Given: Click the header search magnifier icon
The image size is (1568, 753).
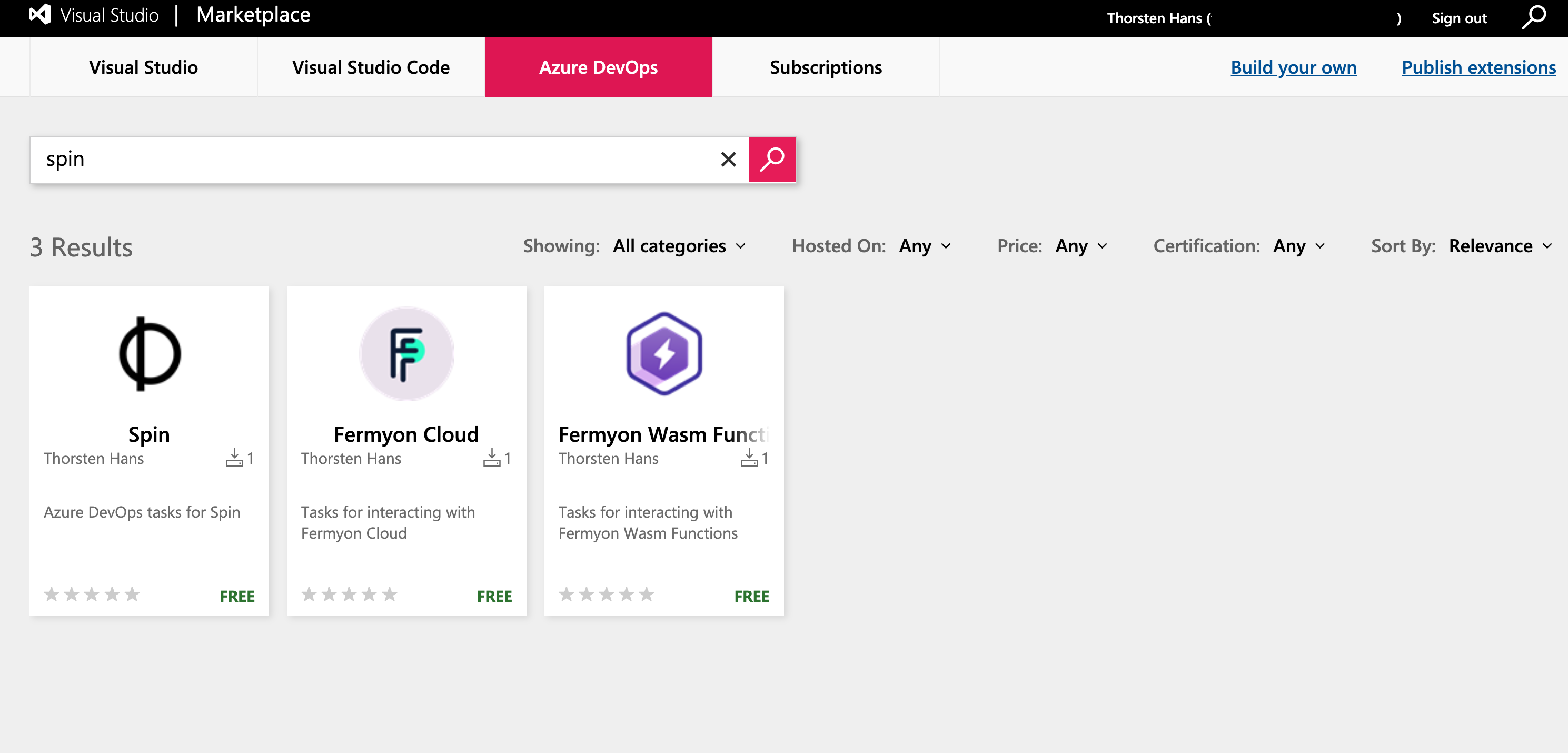Looking at the screenshot, I should [1533, 18].
